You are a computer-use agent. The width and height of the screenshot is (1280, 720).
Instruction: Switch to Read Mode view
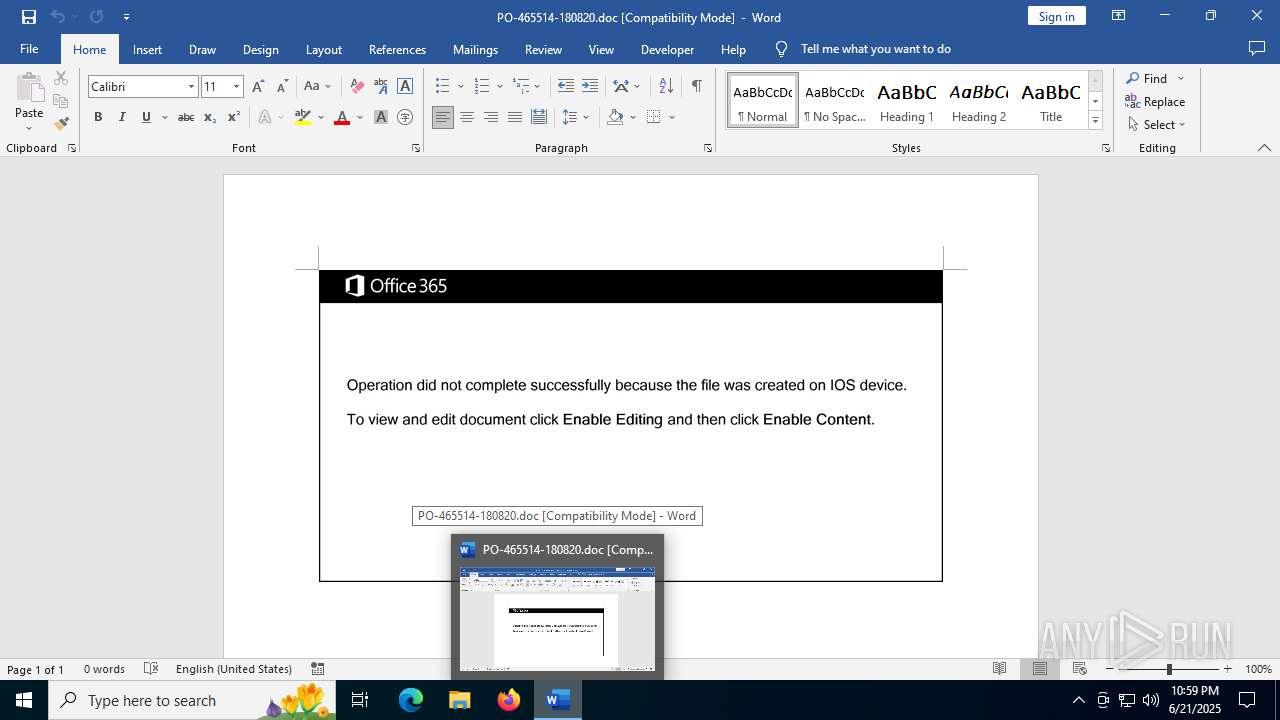coord(999,669)
